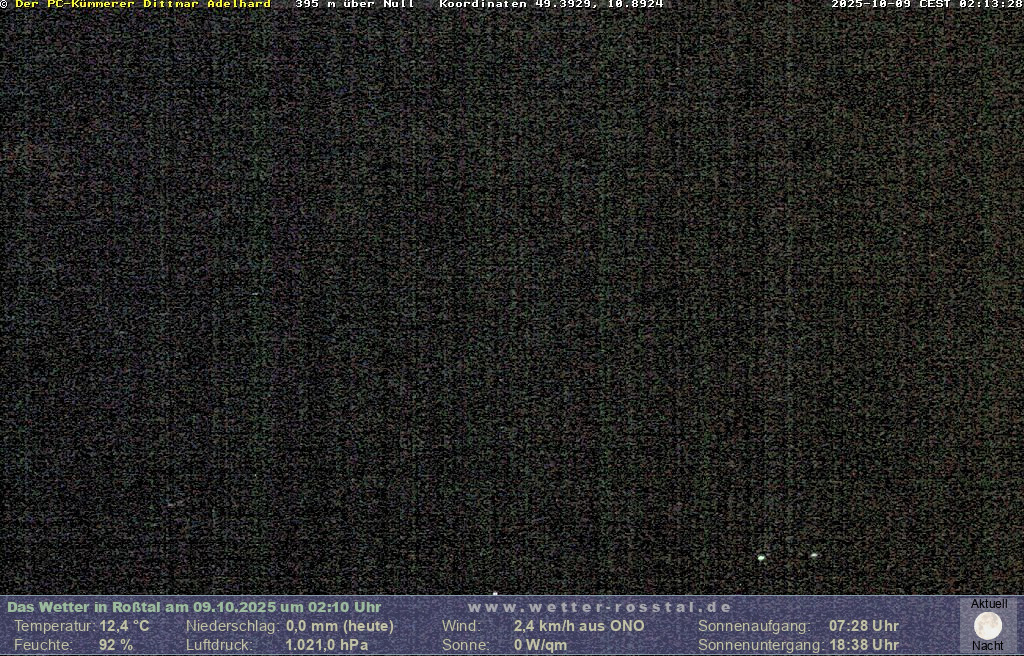Click the left bright light dot in the night image
The image size is (1024, 656).
[761, 557]
